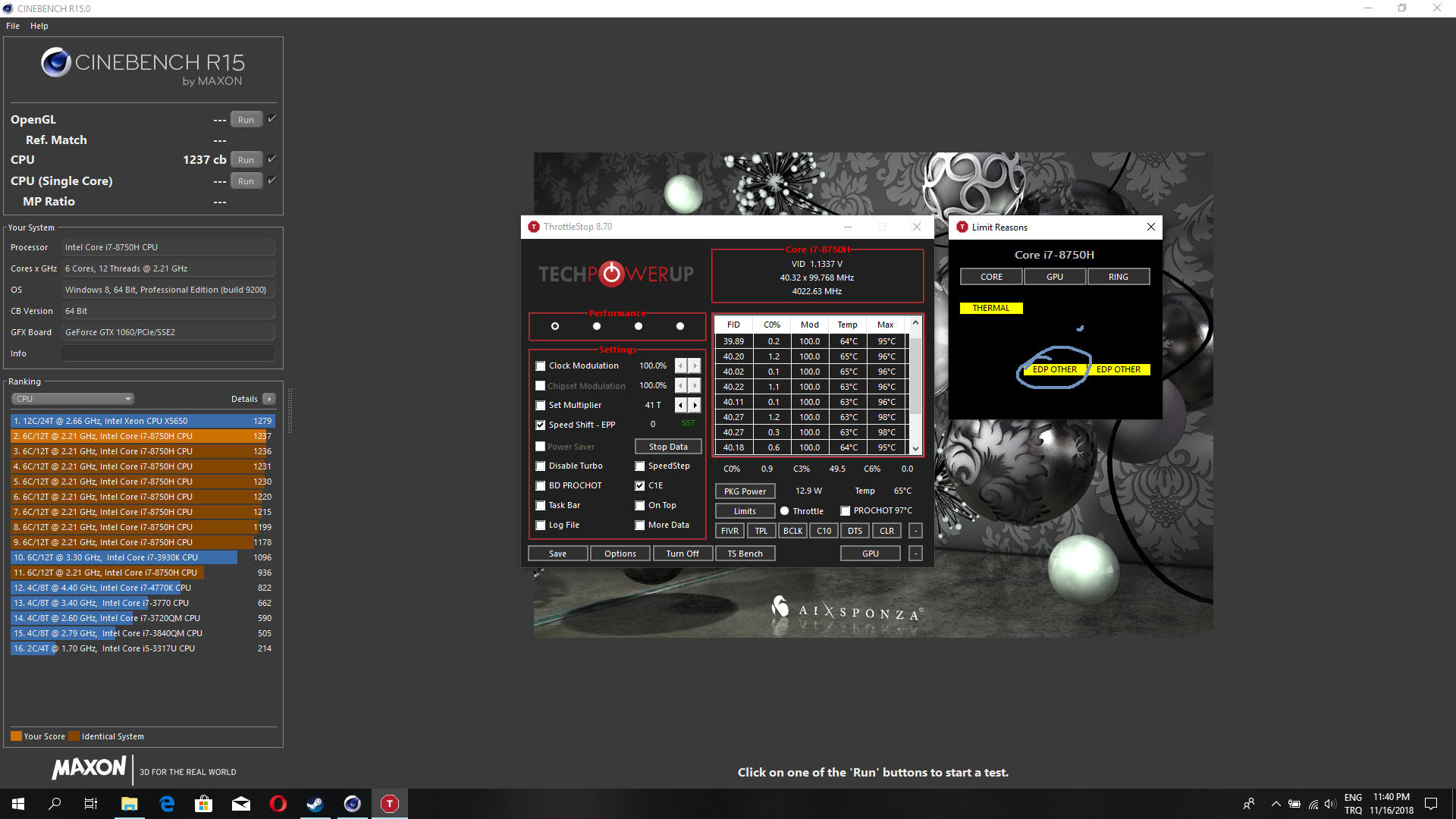Screen dimensions: 1456x819
Task: Enable BD PROCHOT checkbox
Action: pos(541,486)
